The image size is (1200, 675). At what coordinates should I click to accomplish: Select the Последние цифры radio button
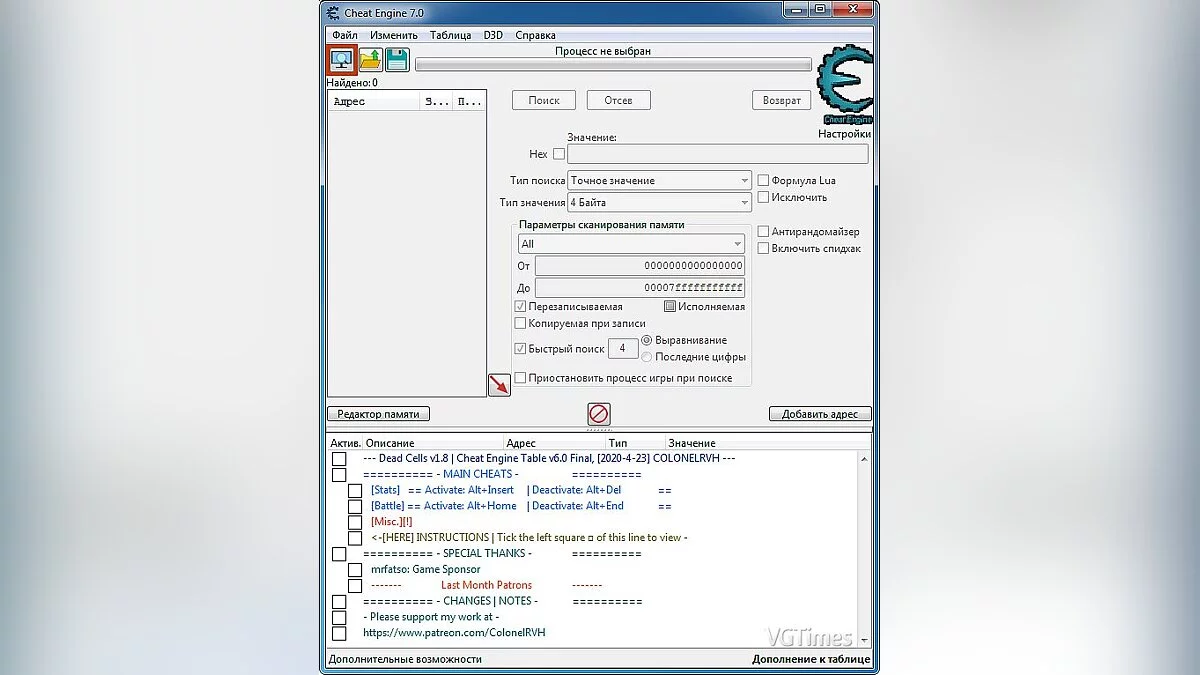click(x=647, y=357)
